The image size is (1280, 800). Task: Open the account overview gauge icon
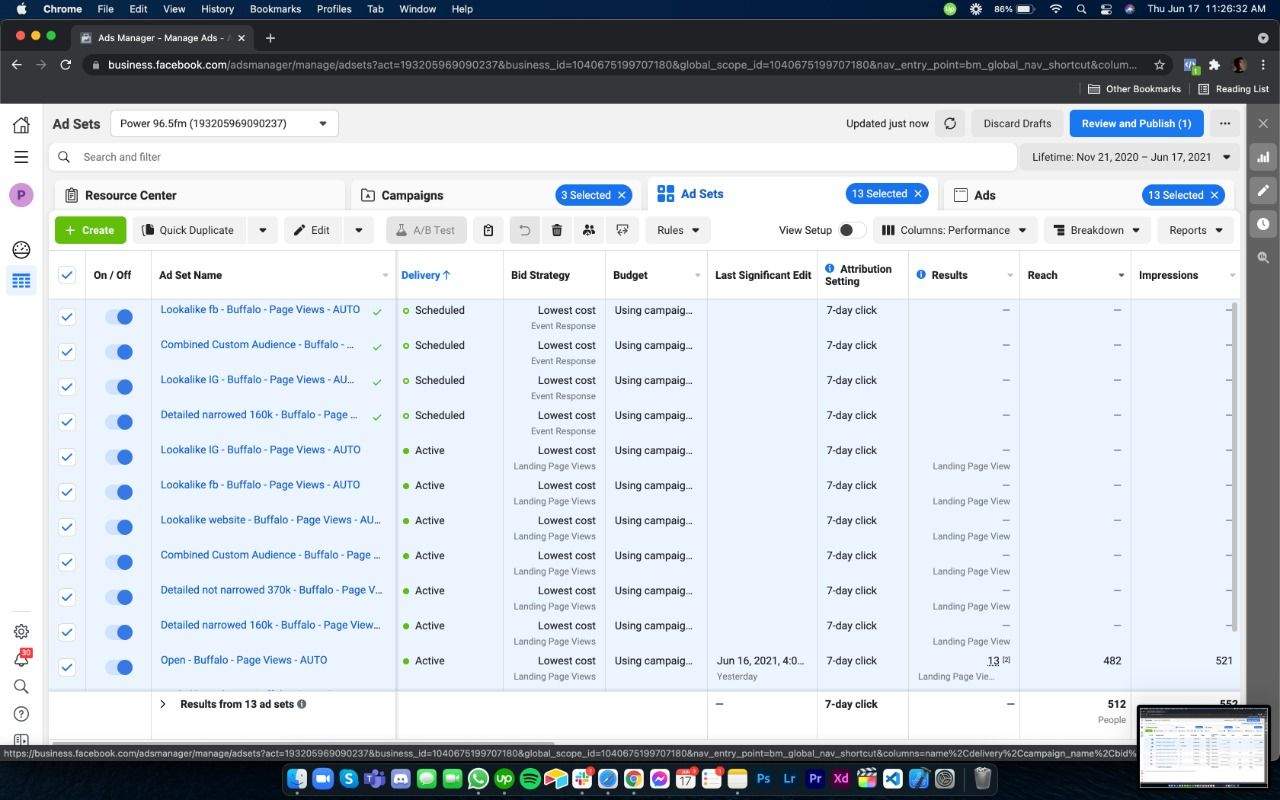coord(20,250)
